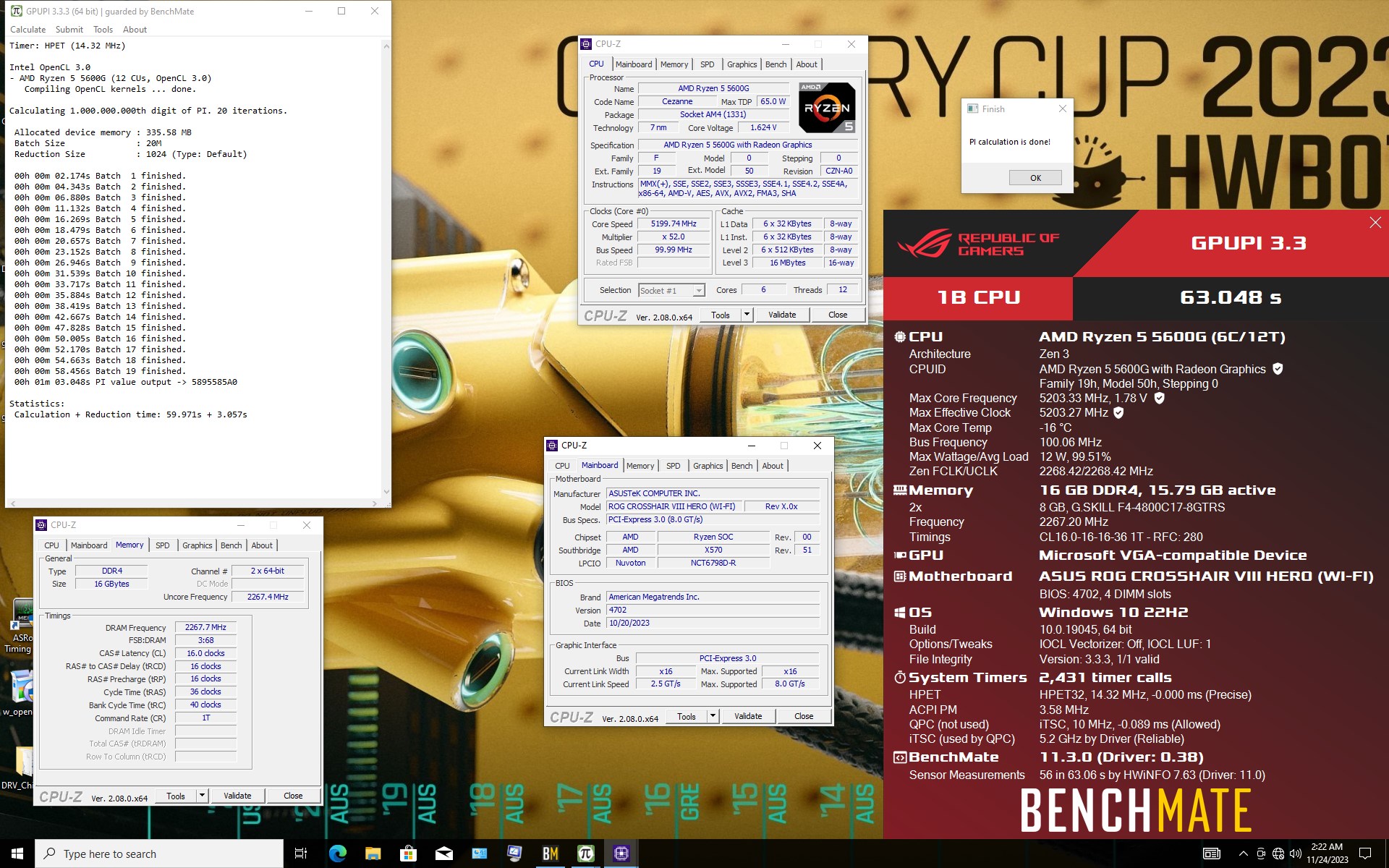Click Close in Memory CPU-Z window
The width and height of the screenshot is (1389, 868).
(x=293, y=796)
